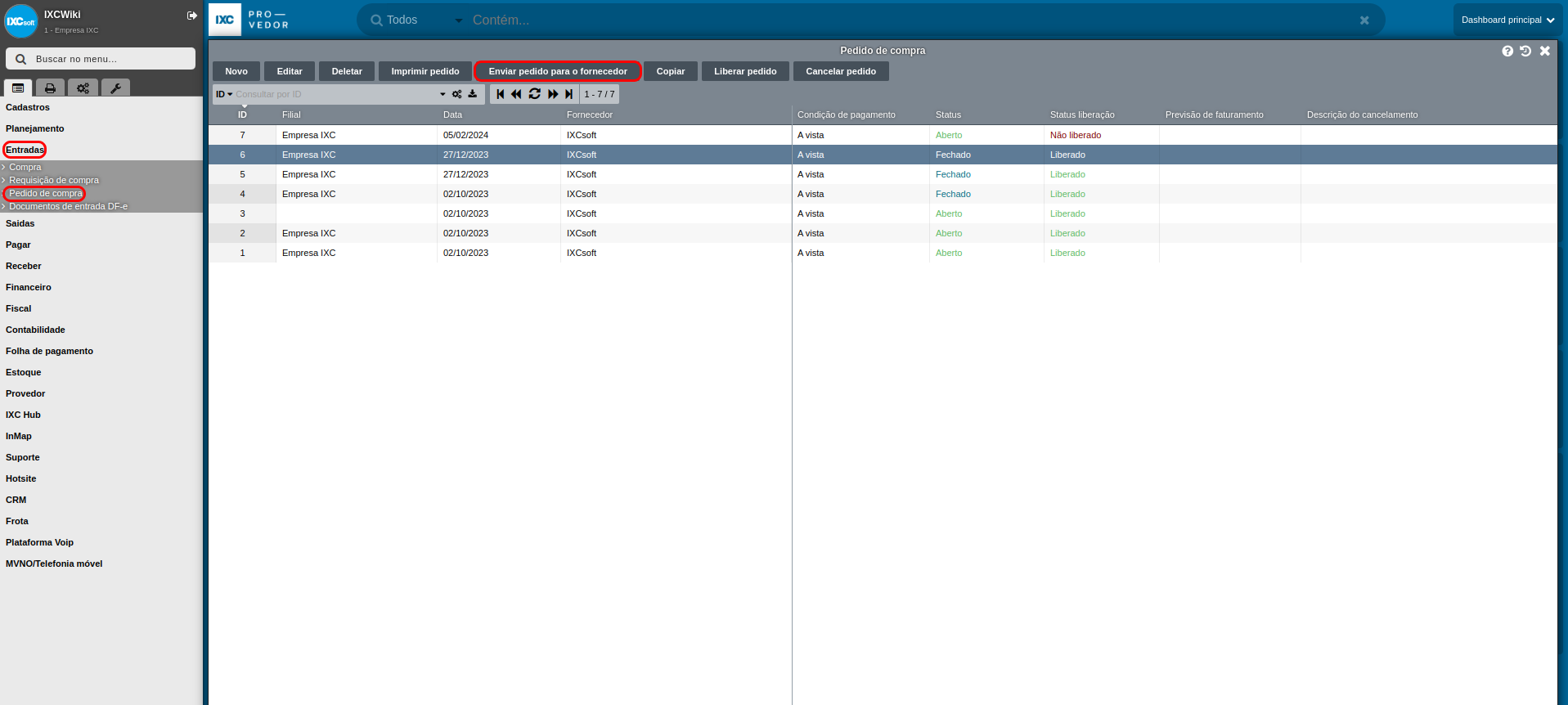Go to next page of records

coord(553,94)
